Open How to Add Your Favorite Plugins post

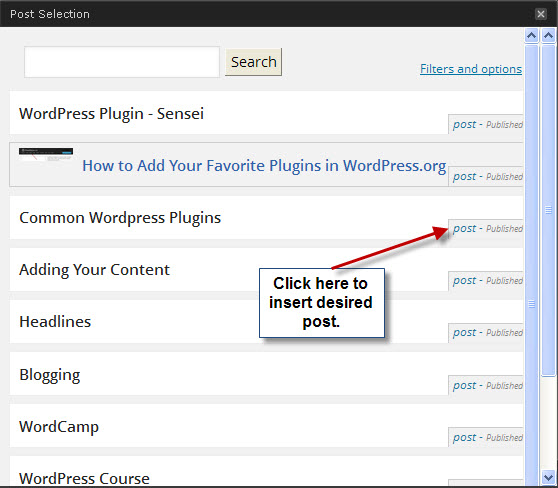pyautogui.click(x=264, y=166)
